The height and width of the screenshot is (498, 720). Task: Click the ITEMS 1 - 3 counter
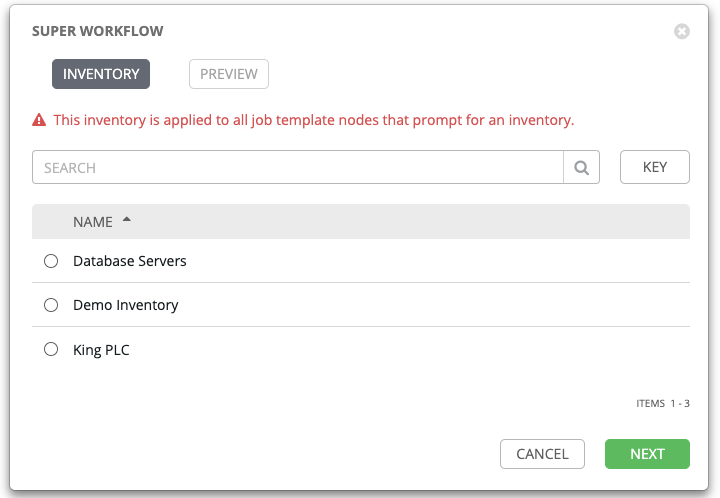tap(663, 404)
